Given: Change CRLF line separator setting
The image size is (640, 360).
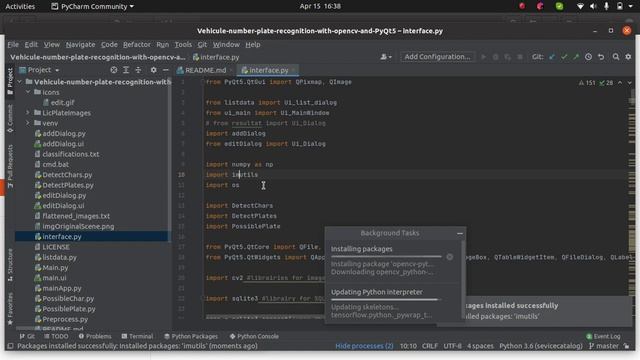Looking at the screenshot, I should point(430,346).
